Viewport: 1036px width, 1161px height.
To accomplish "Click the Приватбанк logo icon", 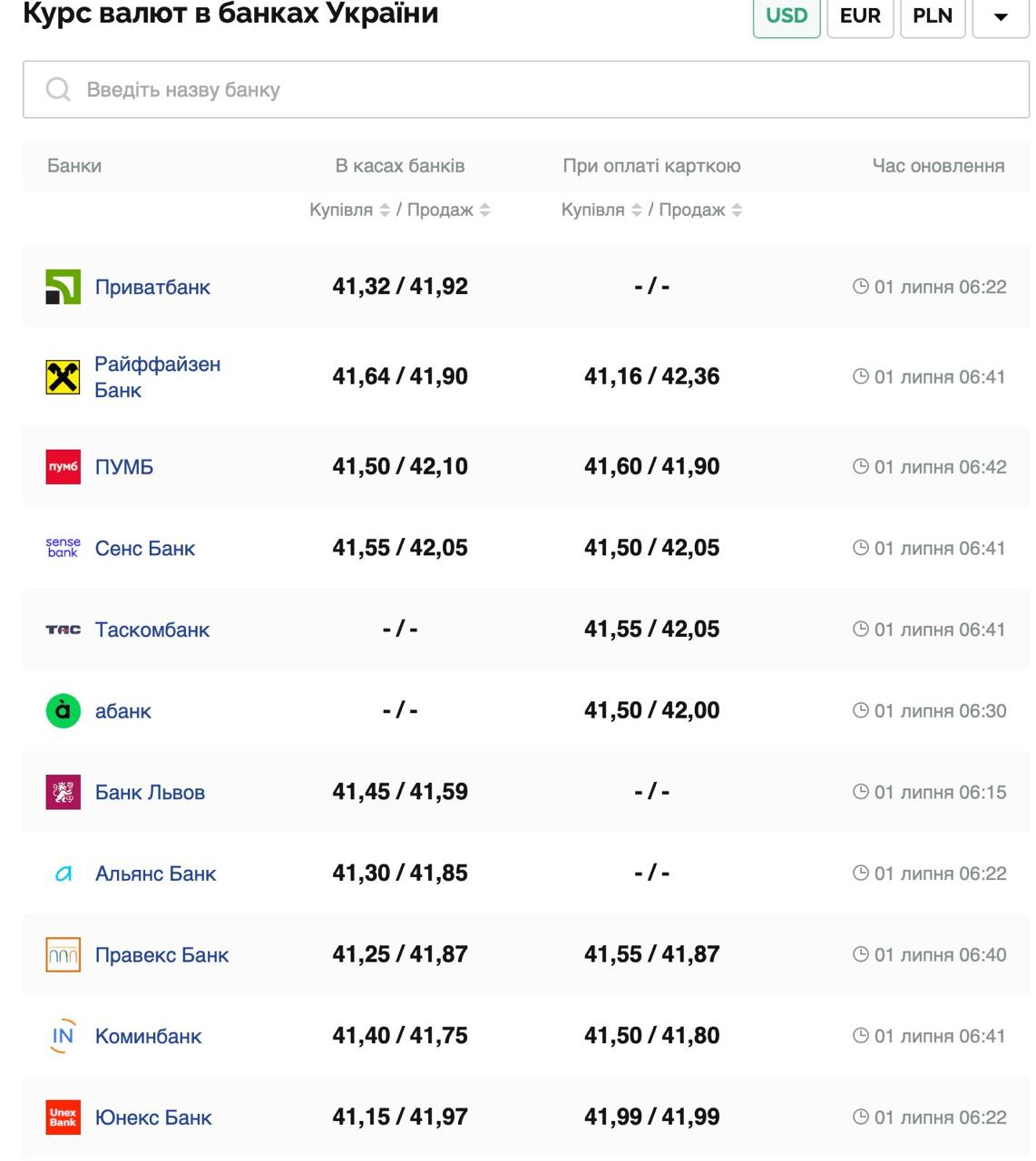I will [x=63, y=288].
